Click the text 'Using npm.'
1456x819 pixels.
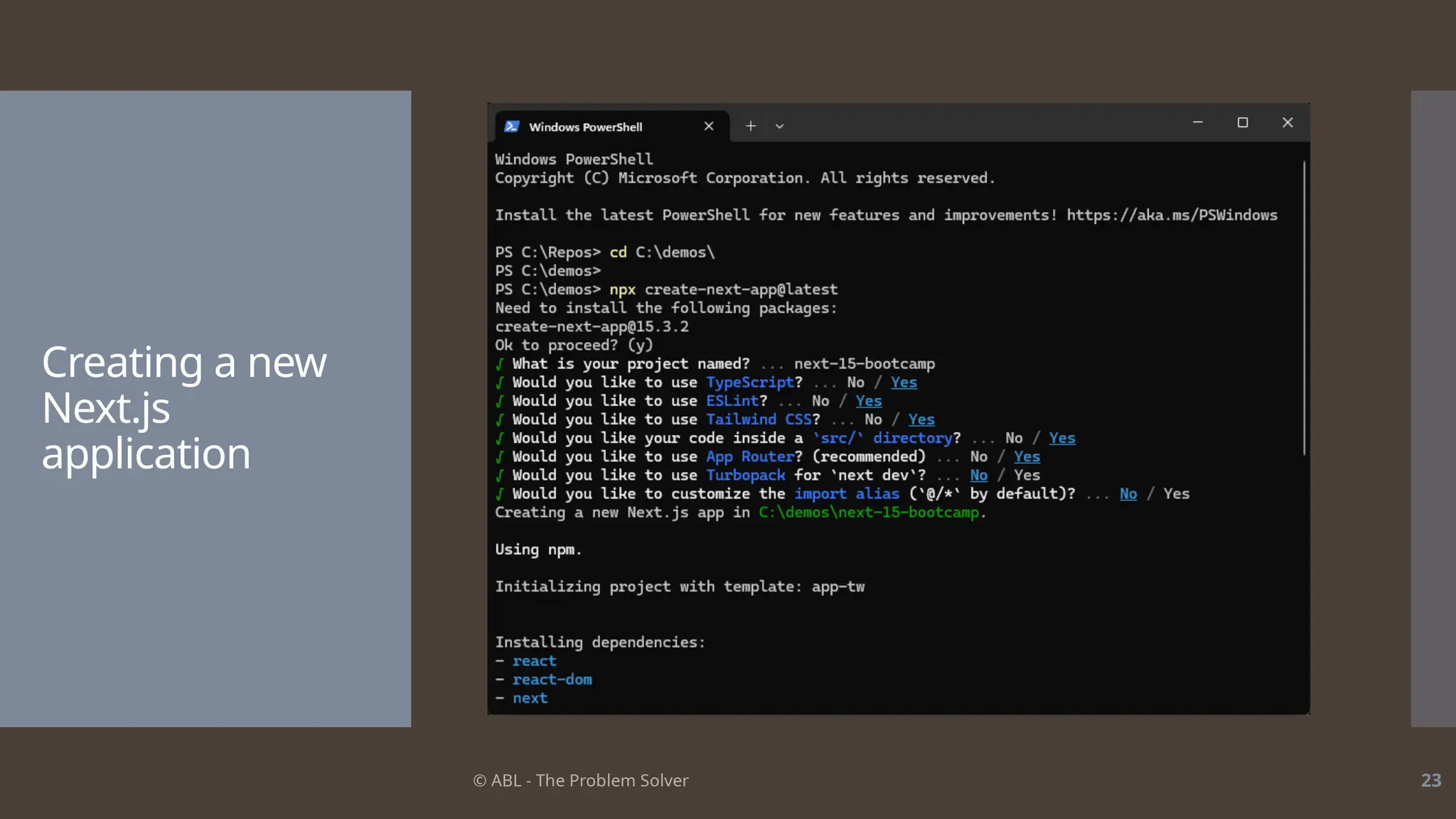(538, 550)
